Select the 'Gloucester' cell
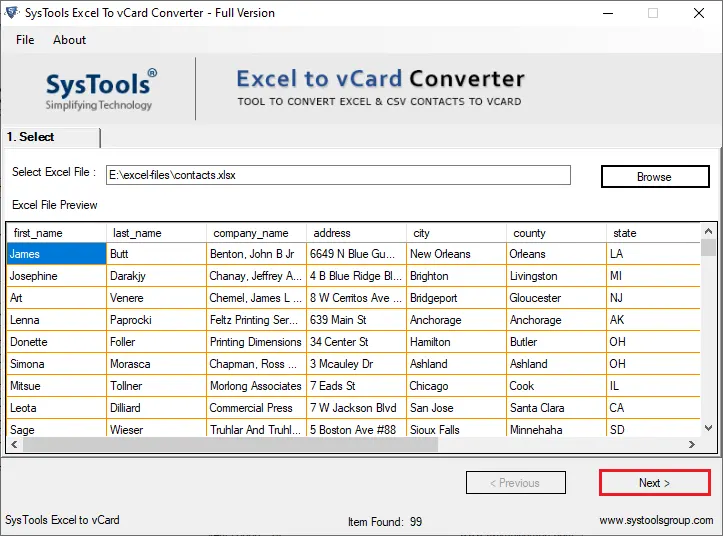This screenshot has height=536, width=723. pyautogui.click(x=557, y=298)
